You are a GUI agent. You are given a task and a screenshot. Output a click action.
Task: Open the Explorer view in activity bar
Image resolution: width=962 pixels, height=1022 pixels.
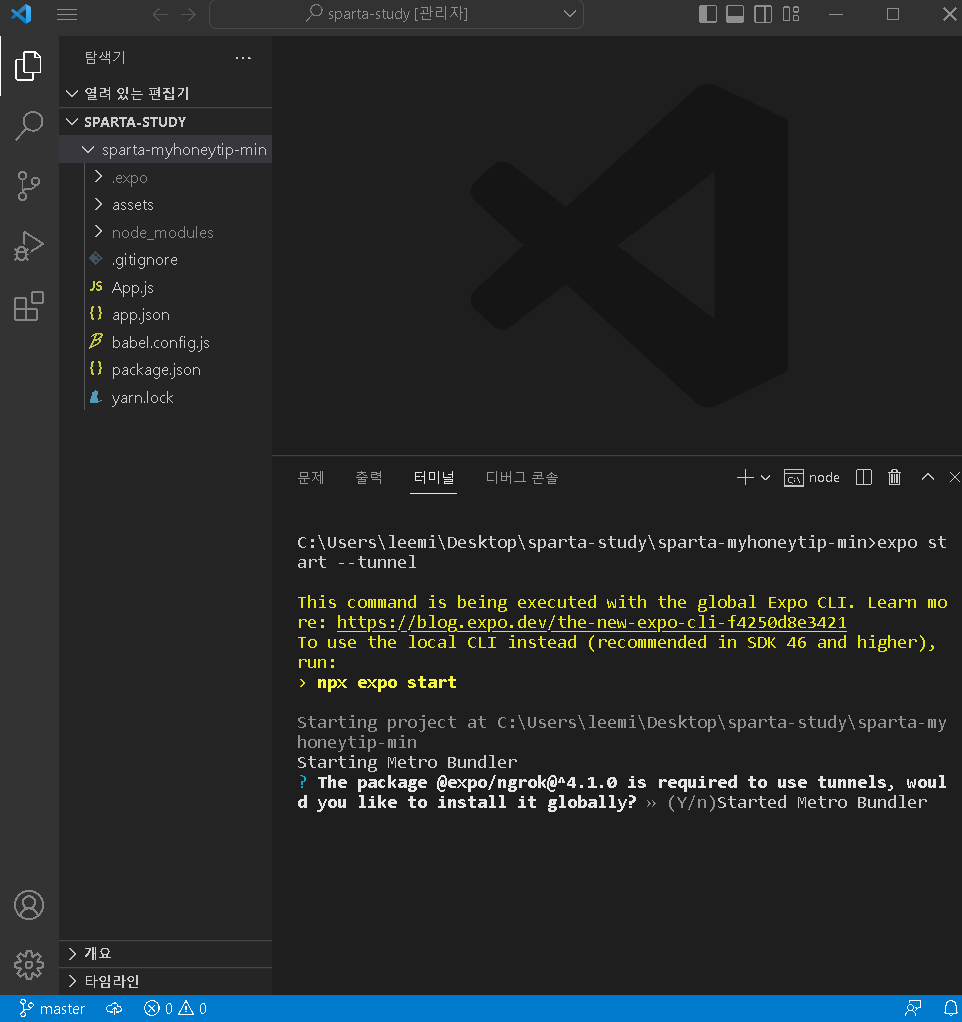(x=28, y=66)
